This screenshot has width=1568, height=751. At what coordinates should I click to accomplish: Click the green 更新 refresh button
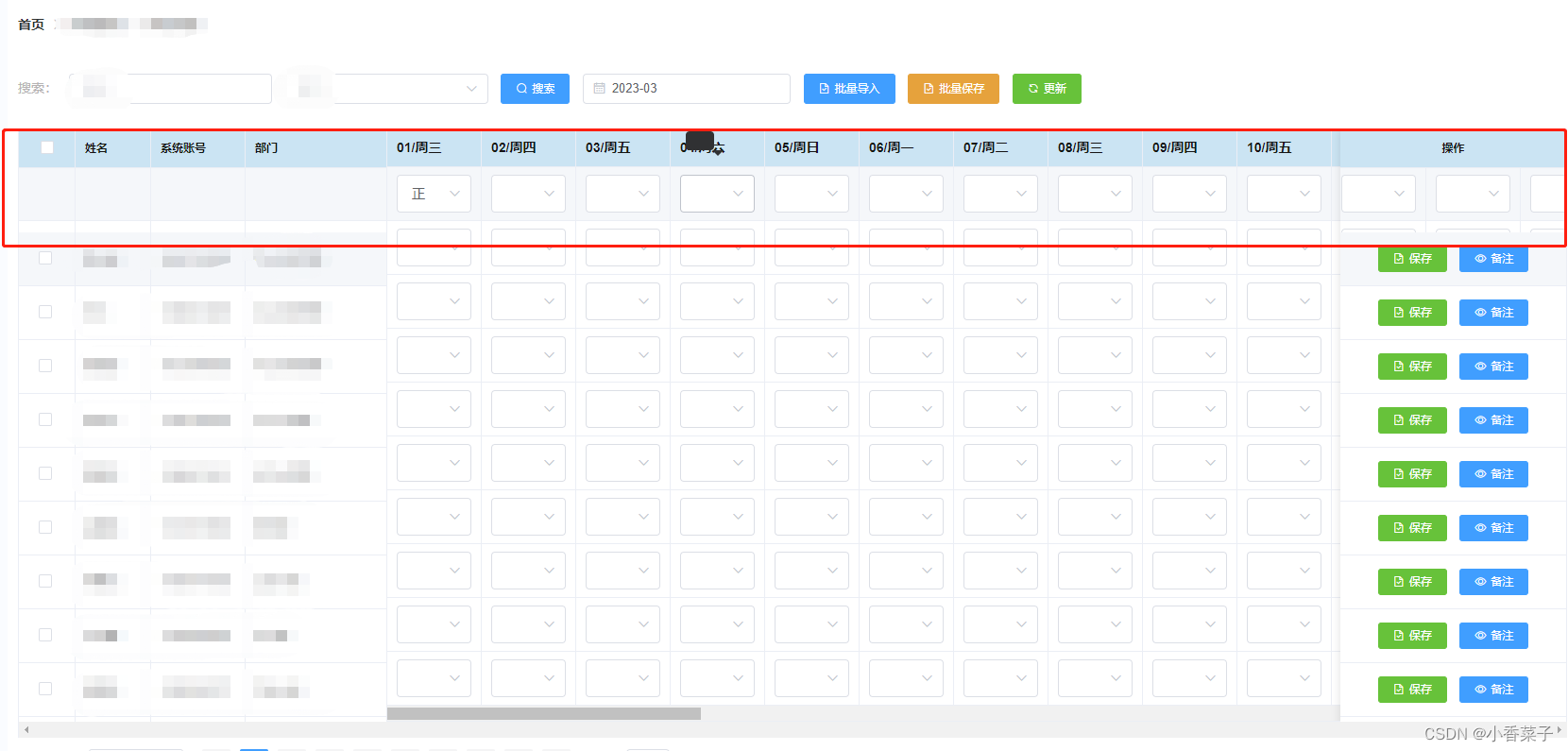pos(1047,88)
